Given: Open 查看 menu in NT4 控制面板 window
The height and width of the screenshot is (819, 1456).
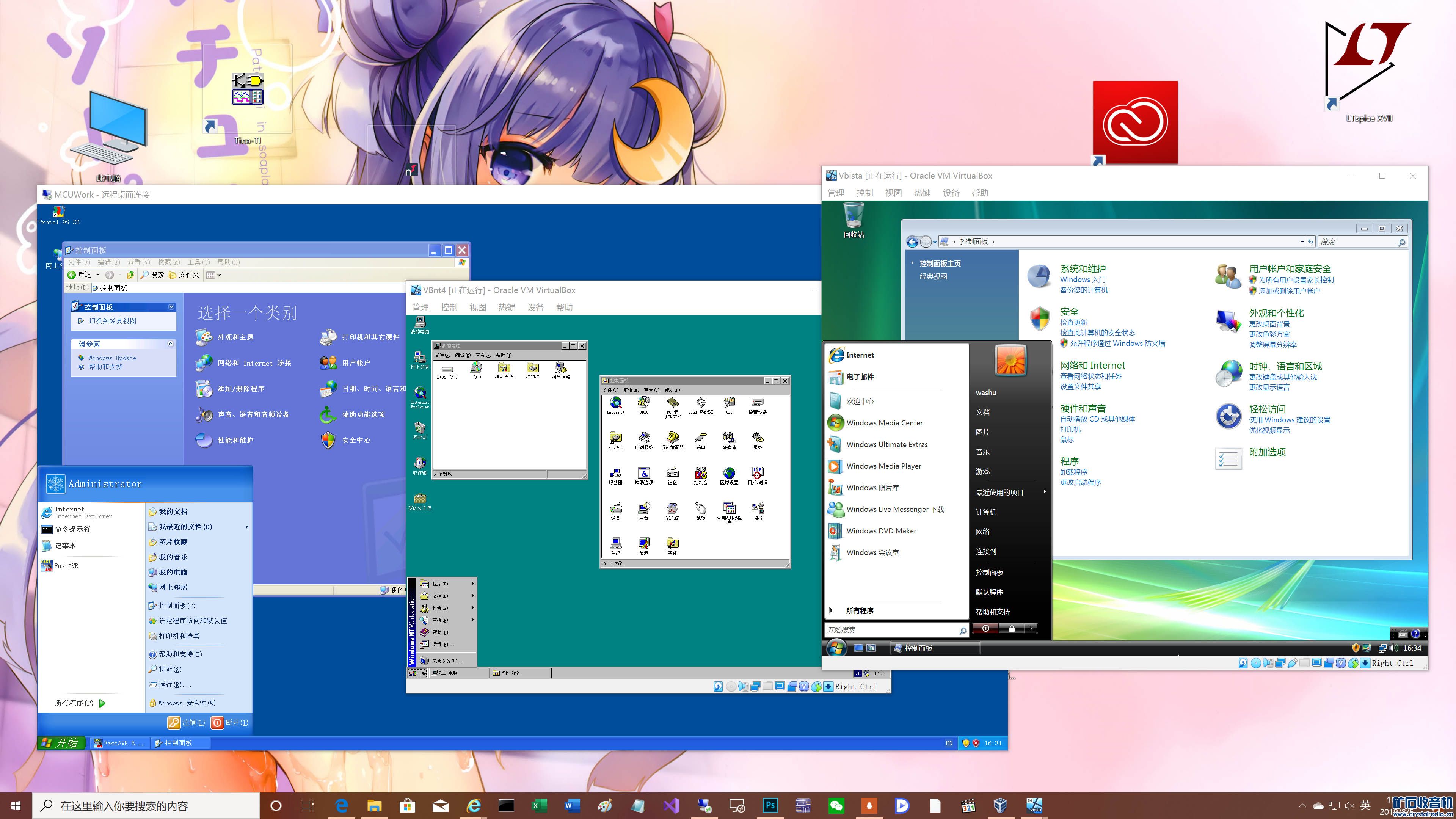Looking at the screenshot, I should pyautogui.click(x=651, y=390).
